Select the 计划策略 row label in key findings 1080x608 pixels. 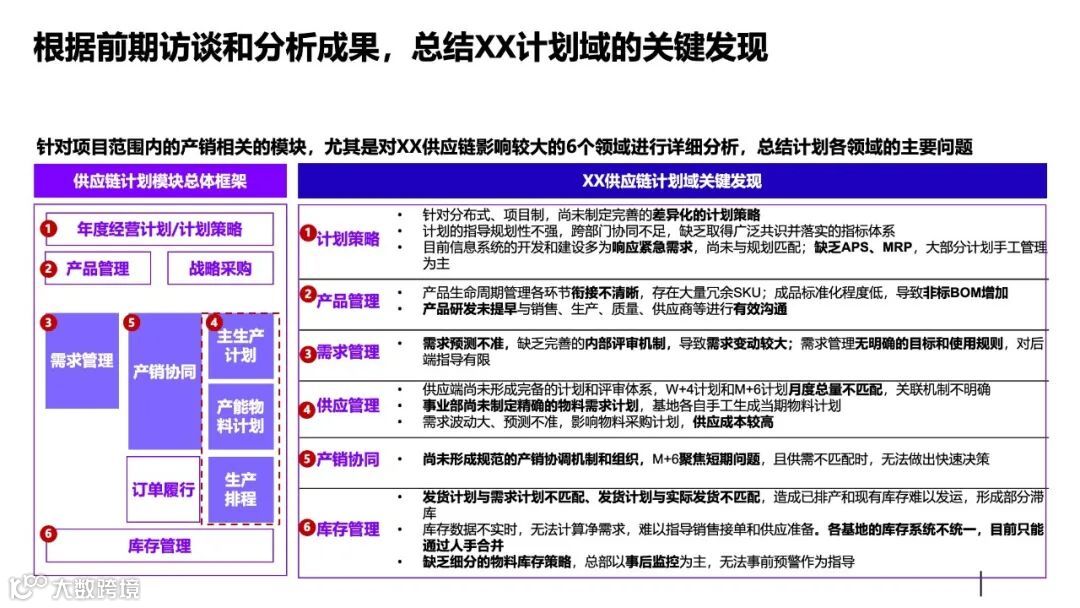pos(348,238)
